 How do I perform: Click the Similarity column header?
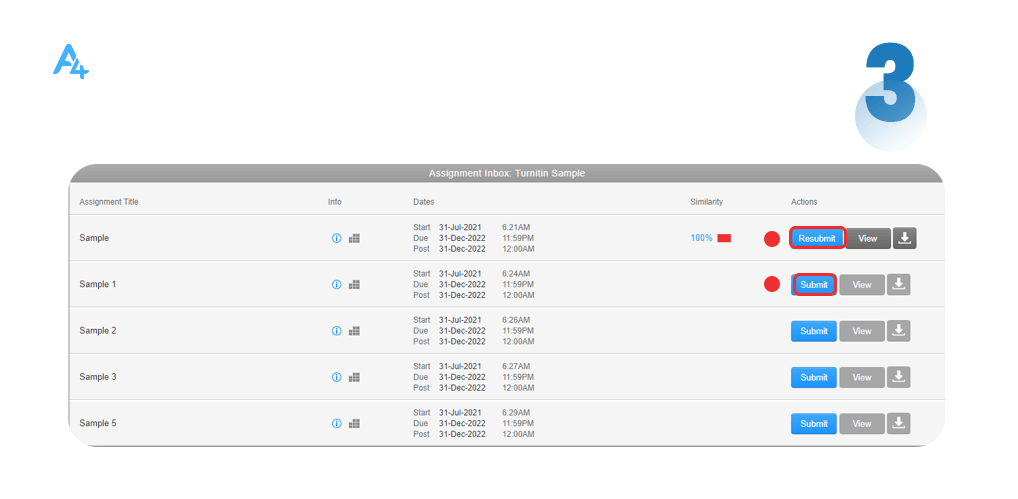click(706, 202)
